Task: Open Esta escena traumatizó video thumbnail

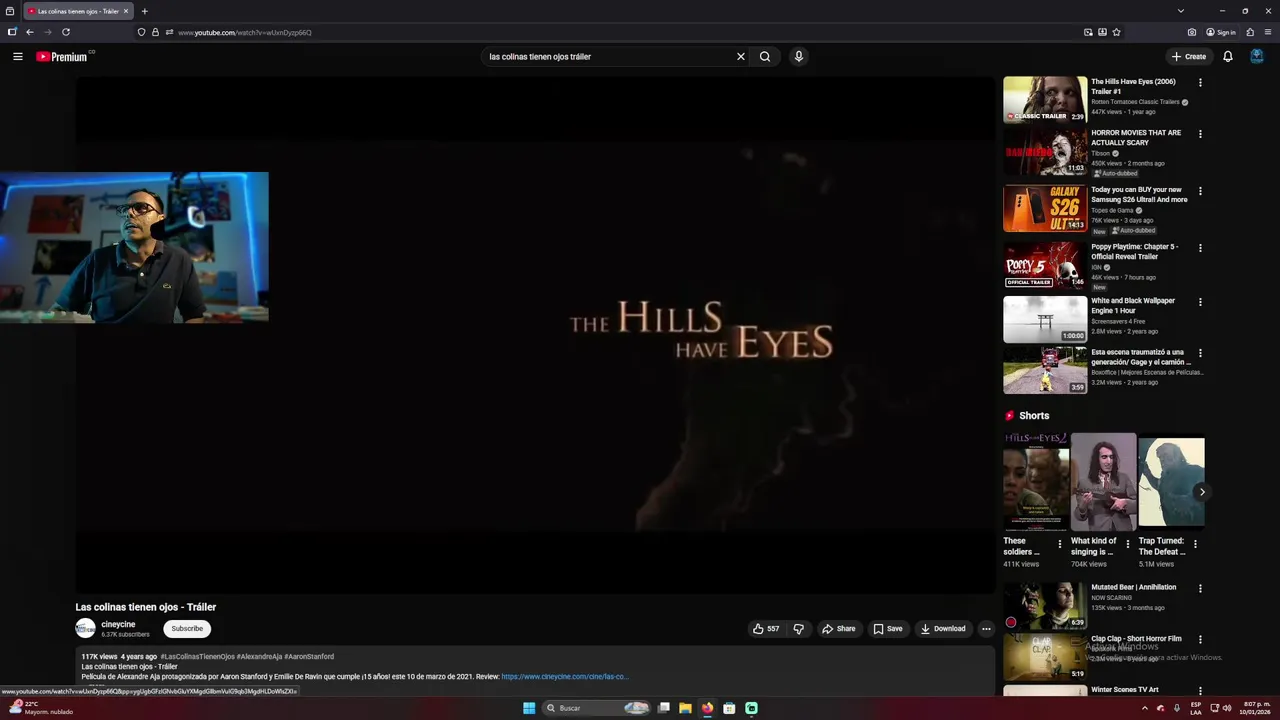Action: [x=1045, y=370]
